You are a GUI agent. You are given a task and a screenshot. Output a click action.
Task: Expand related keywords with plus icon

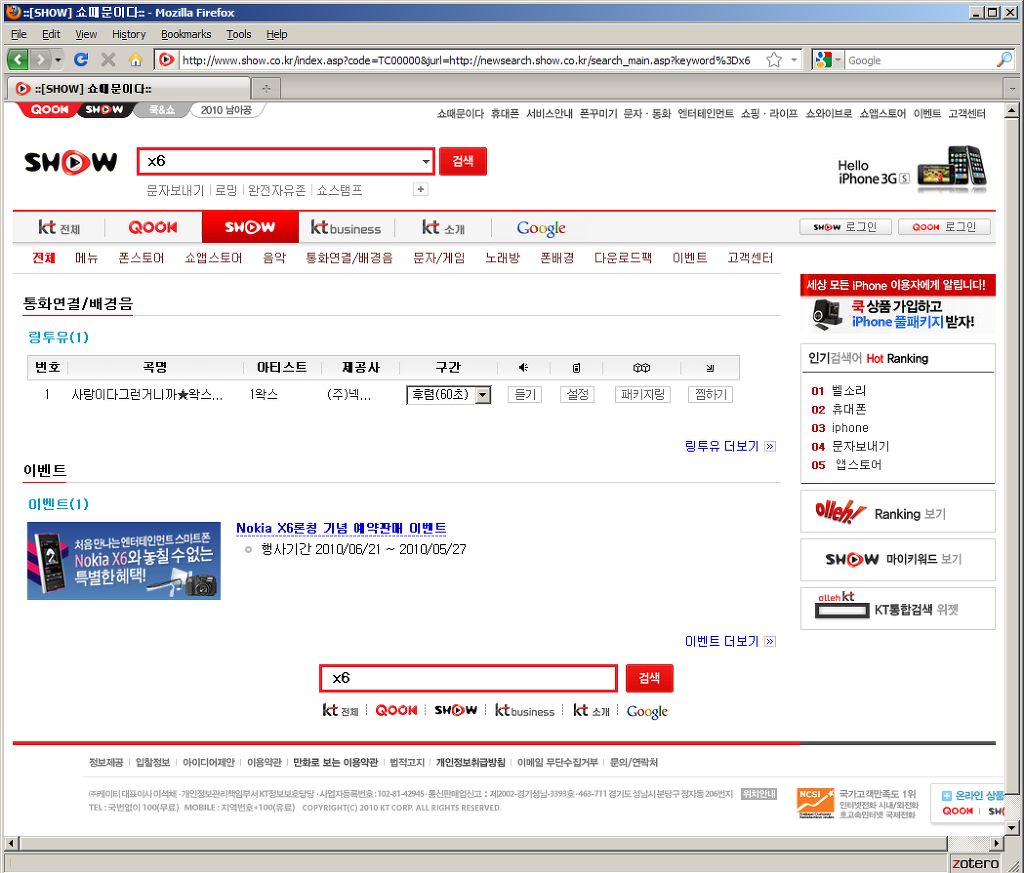[x=421, y=189]
